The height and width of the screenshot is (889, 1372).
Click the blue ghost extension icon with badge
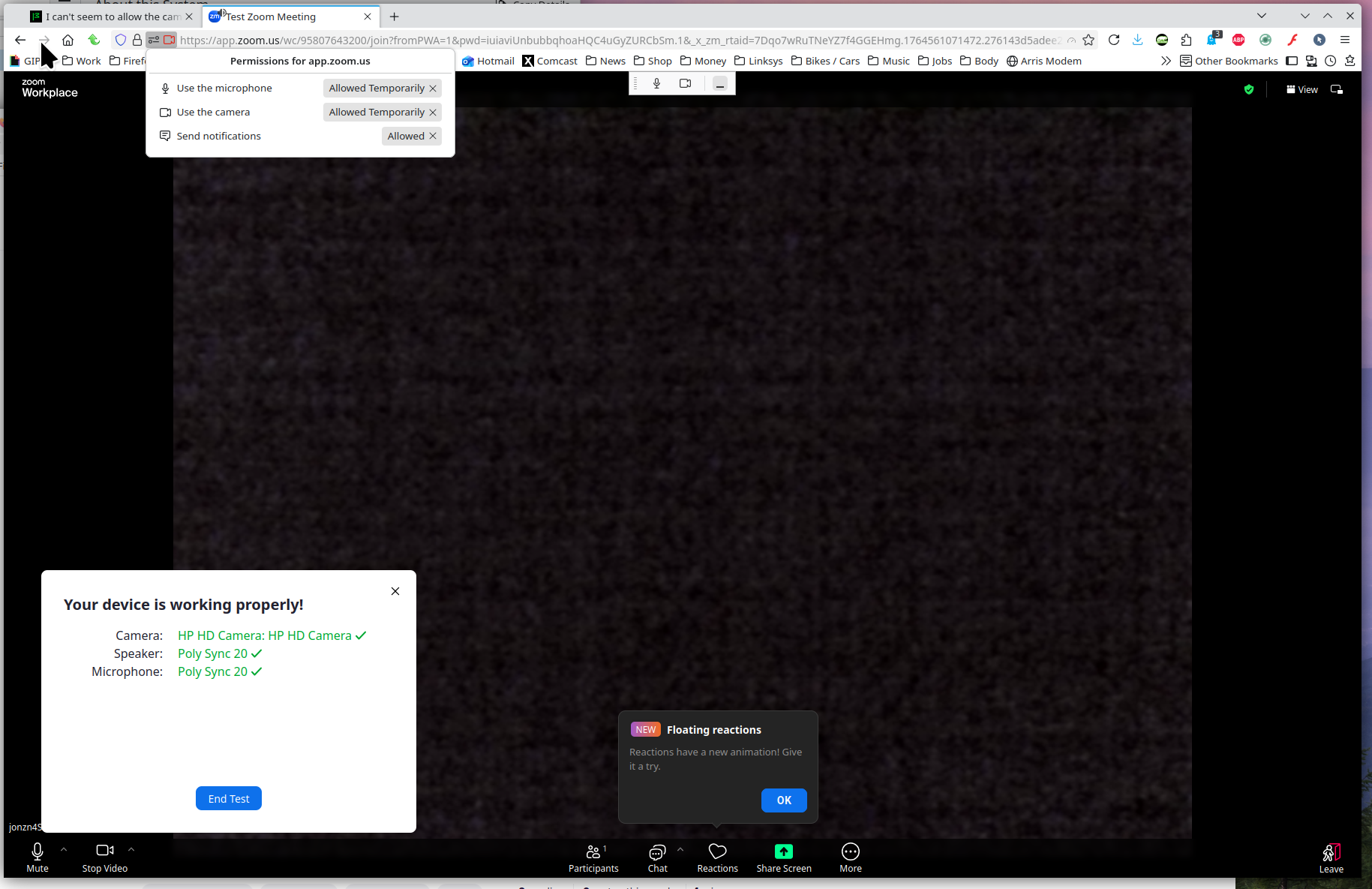coord(1213,39)
